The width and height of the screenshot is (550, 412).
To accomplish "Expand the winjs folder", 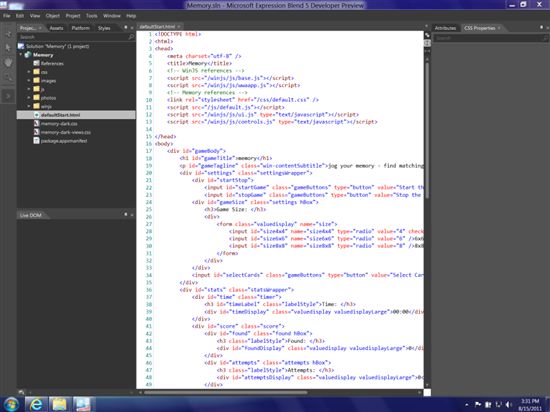I will (29, 106).
